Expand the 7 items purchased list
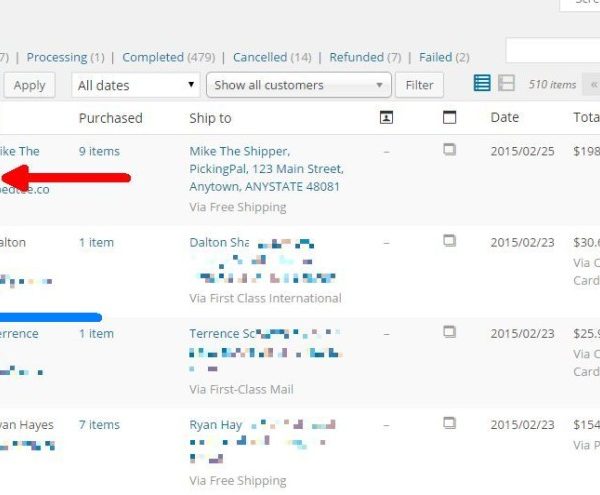The width and height of the screenshot is (600, 495). (x=99, y=425)
